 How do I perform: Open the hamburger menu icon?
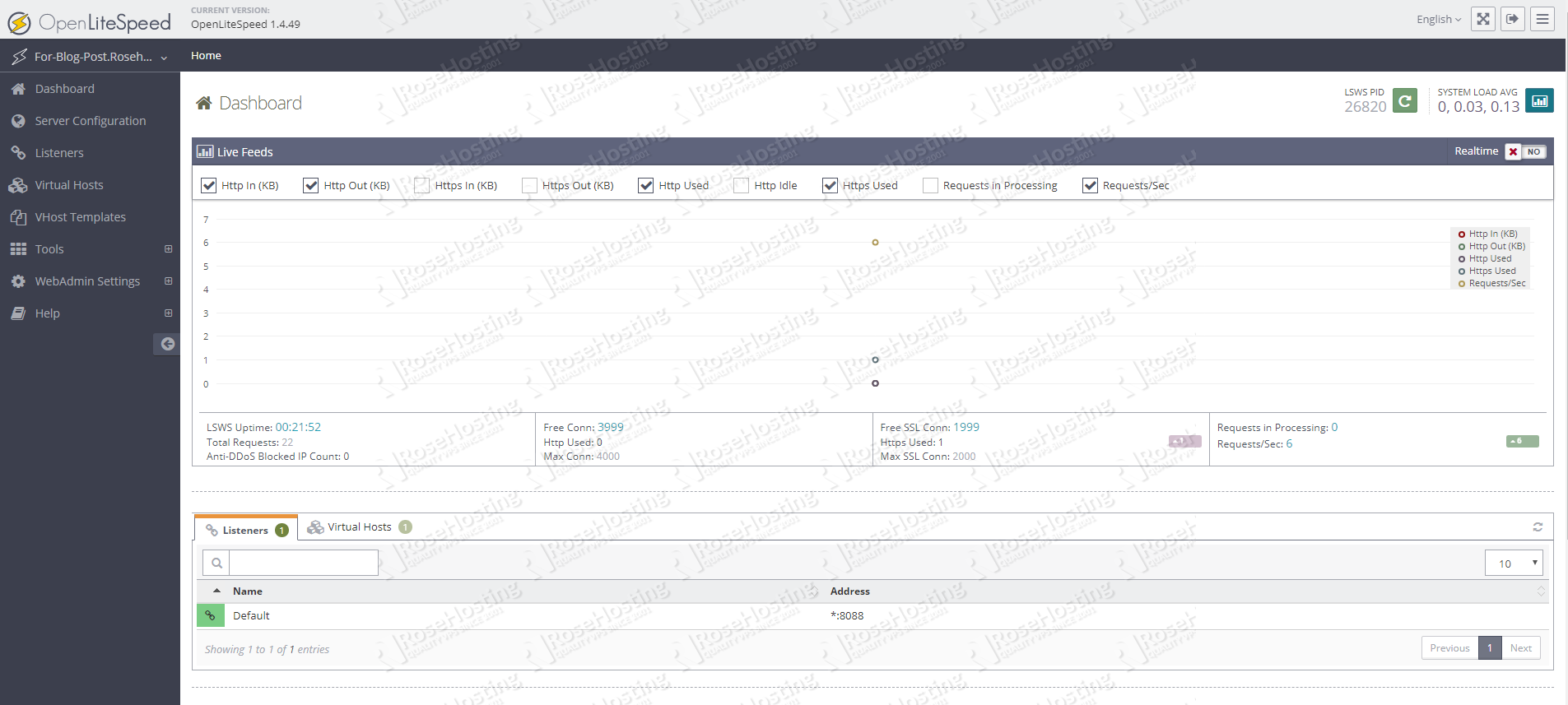(x=1542, y=19)
